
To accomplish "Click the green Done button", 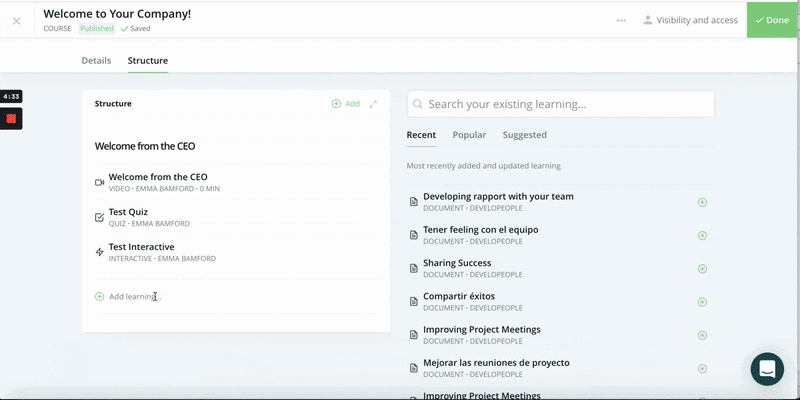I will tap(773, 20).
